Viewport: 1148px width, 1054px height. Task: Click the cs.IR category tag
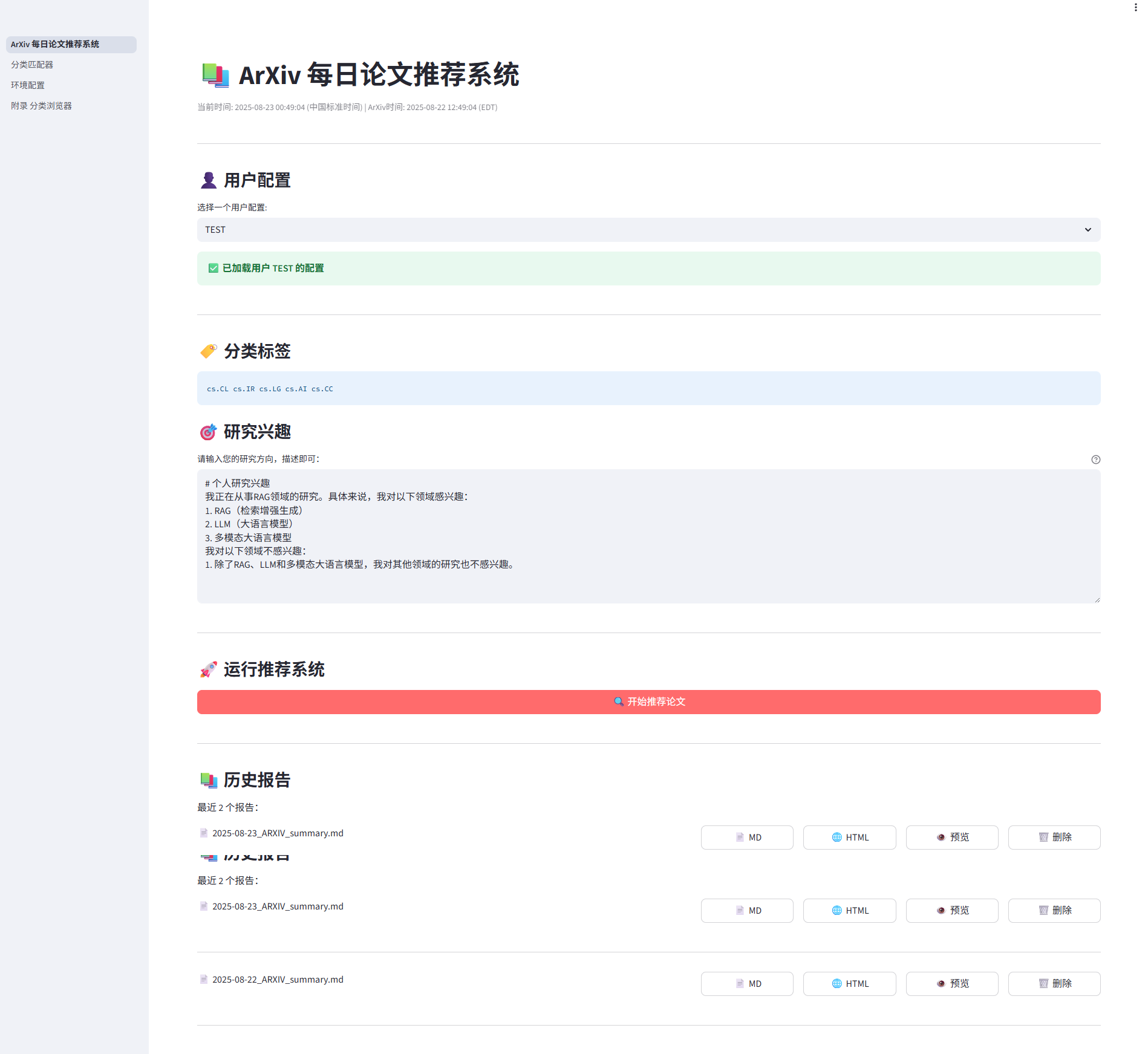(244, 389)
